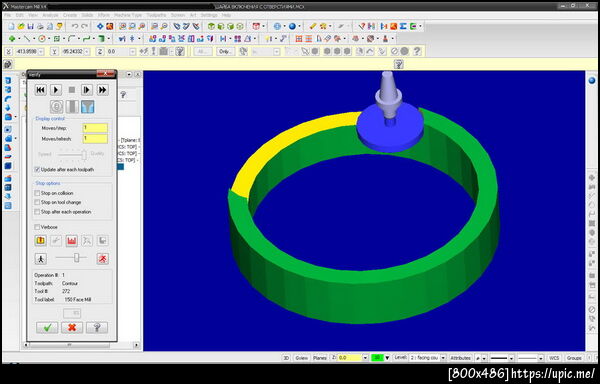Open the line style dropdown
Screen dimensions: 600x384
tap(512, 358)
